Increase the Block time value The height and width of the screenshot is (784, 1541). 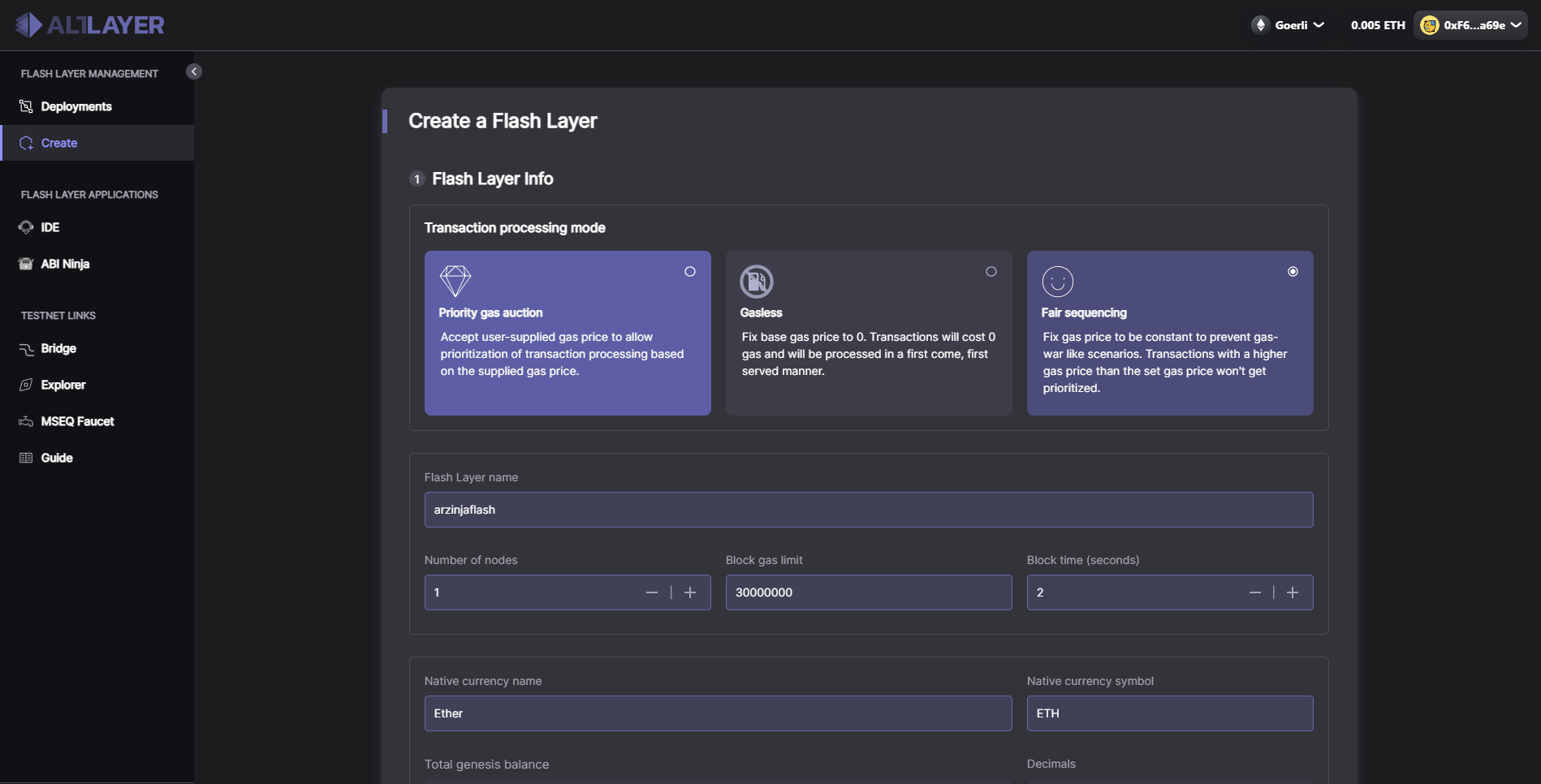(1293, 592)
